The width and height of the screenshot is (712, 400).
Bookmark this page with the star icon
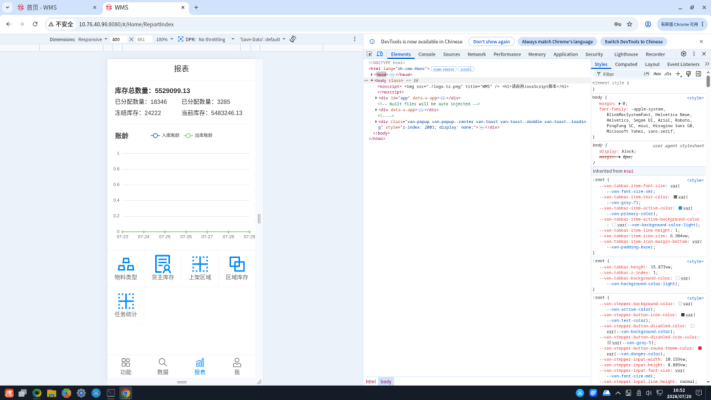click(629, 24)
